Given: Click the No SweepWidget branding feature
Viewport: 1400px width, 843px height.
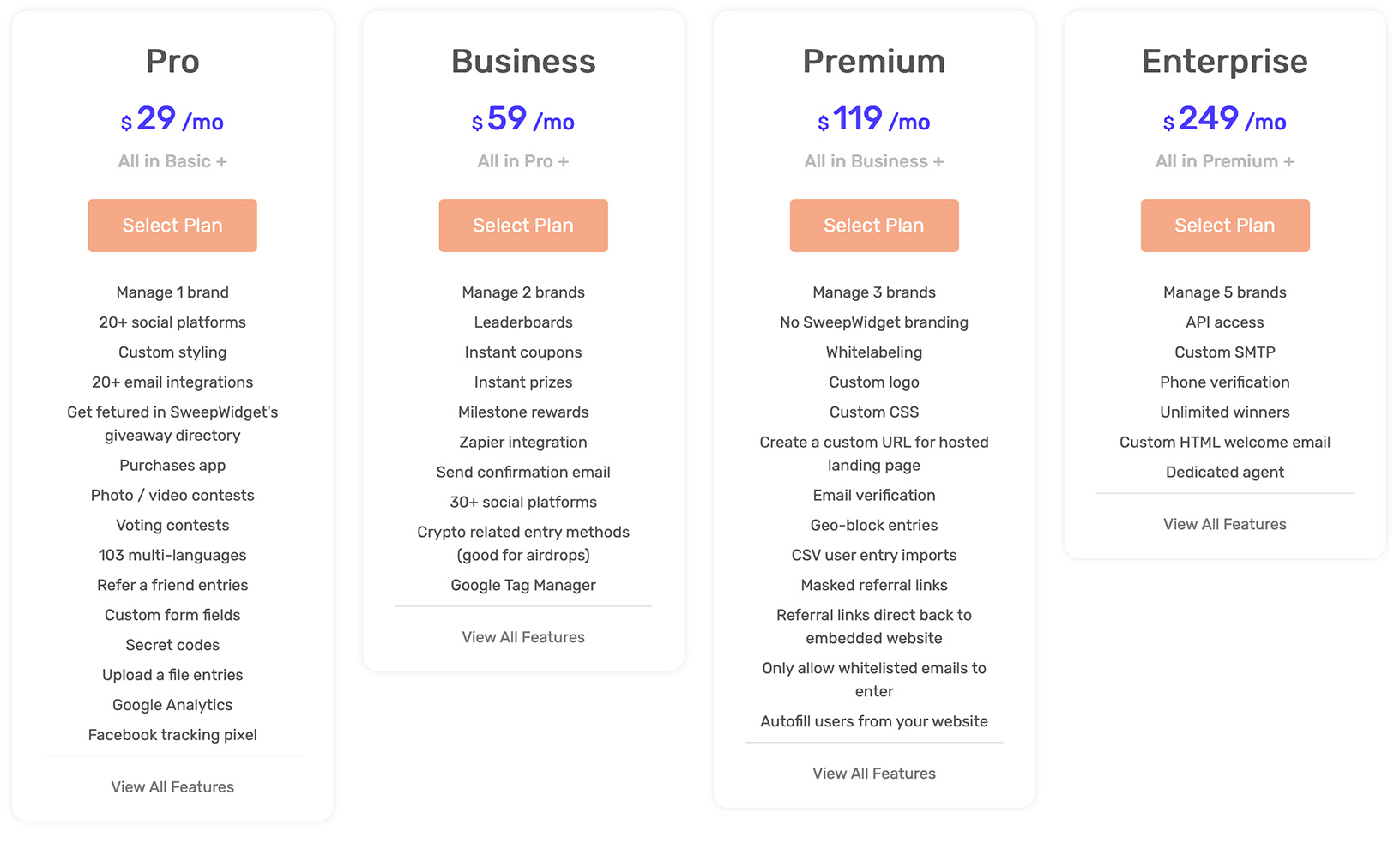Looking at the screenshot, I should tap(873, 322).
